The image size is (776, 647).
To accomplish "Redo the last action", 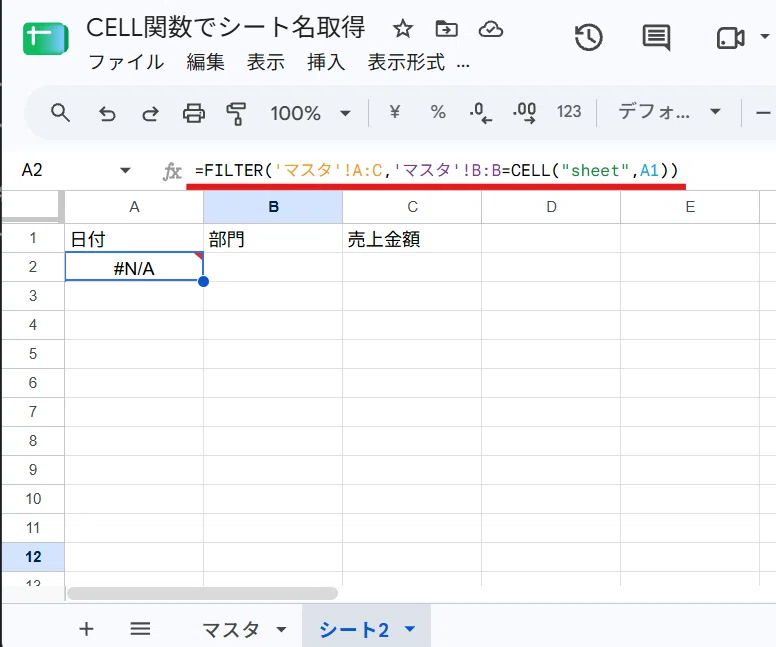I will click(x=150, y=113).
